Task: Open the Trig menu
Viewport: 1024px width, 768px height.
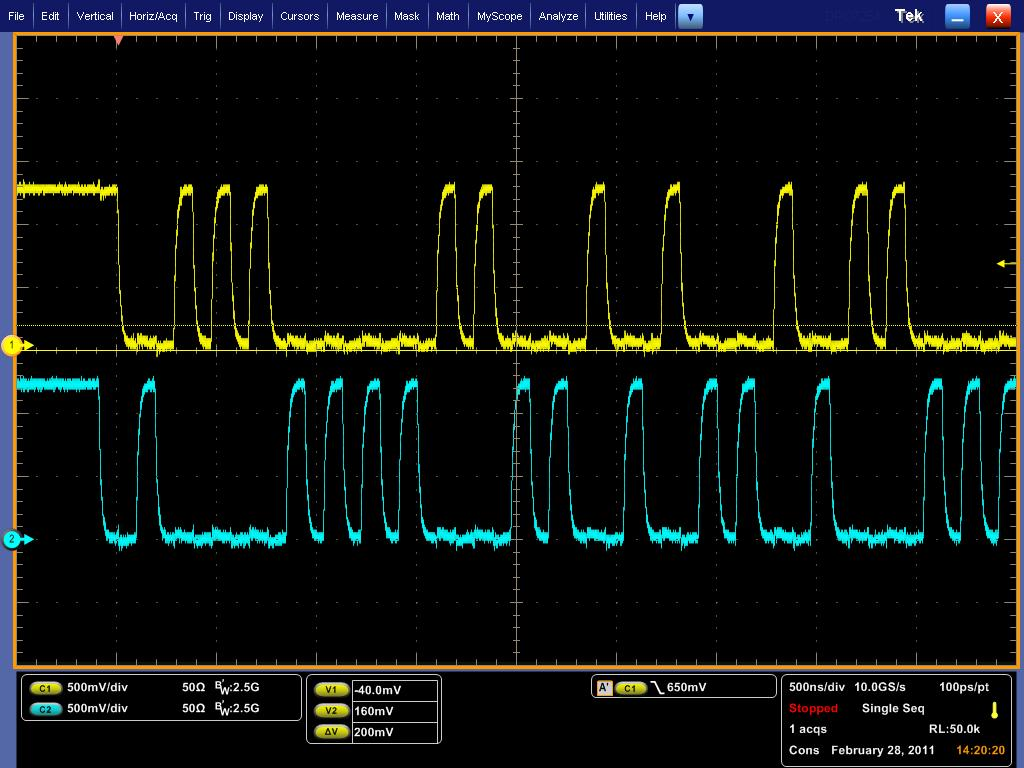Action: (x=203, y=16)
